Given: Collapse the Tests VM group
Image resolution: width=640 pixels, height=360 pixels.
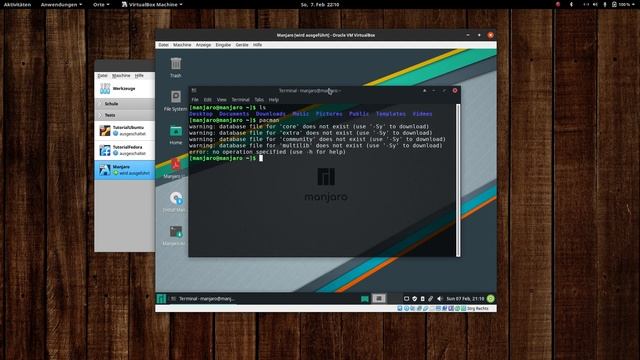Looking at the screenshot, I should click(x=100, y=115).
